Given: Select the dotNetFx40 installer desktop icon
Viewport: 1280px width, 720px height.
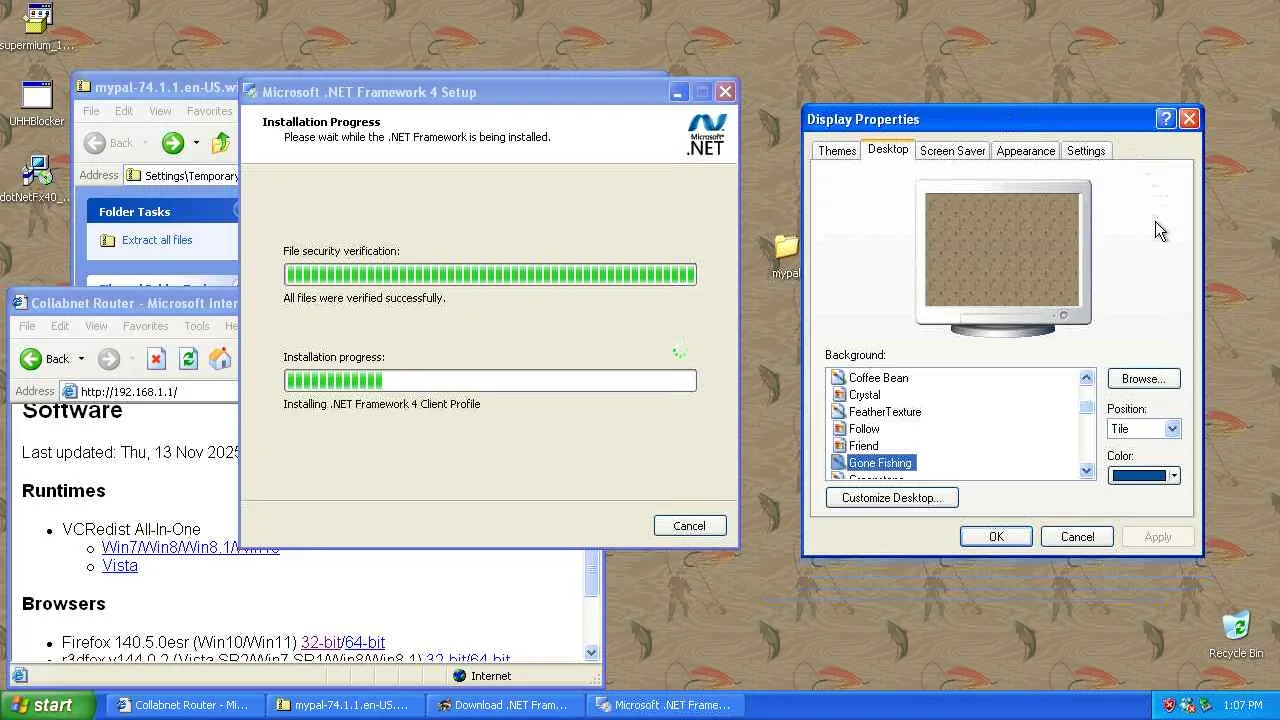Looking at the screenshot, I should (36, 179).
